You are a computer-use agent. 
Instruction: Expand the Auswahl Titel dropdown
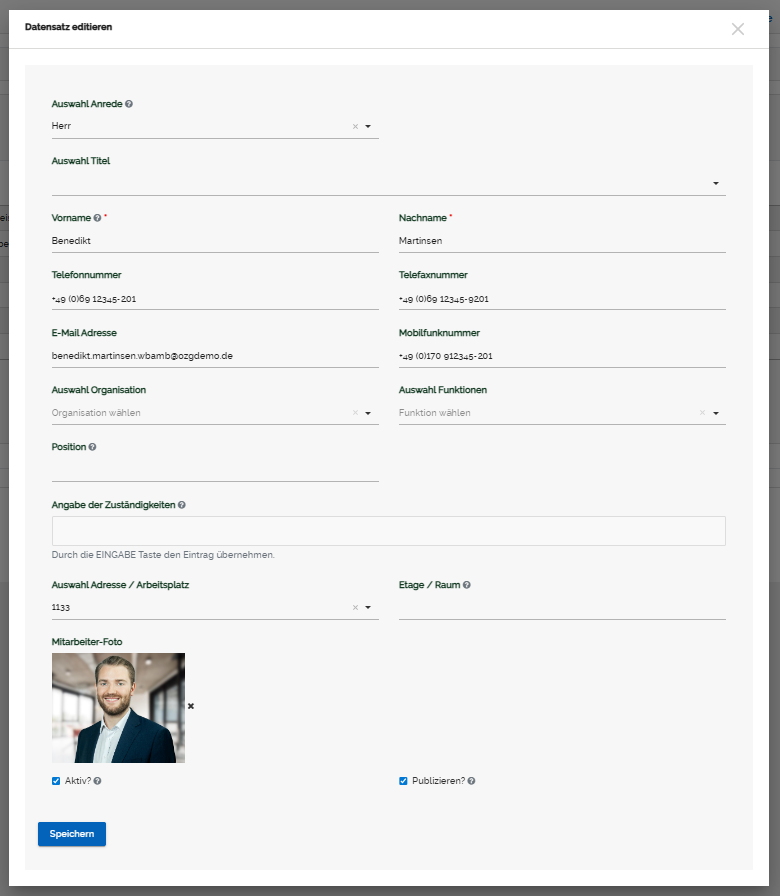pyautogui.click(x=716, y=184)
